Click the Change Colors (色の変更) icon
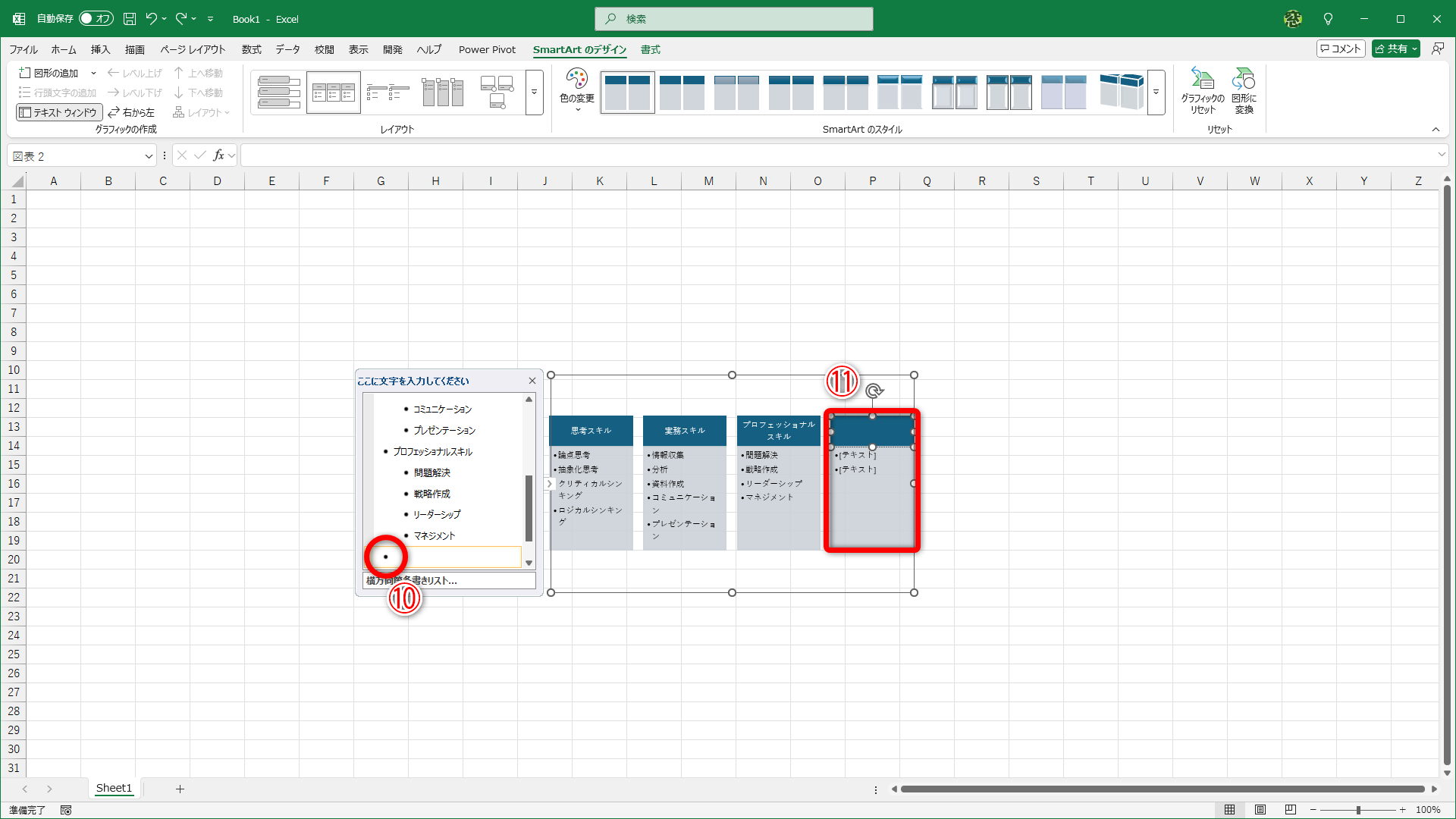 [x=576, y=79]
